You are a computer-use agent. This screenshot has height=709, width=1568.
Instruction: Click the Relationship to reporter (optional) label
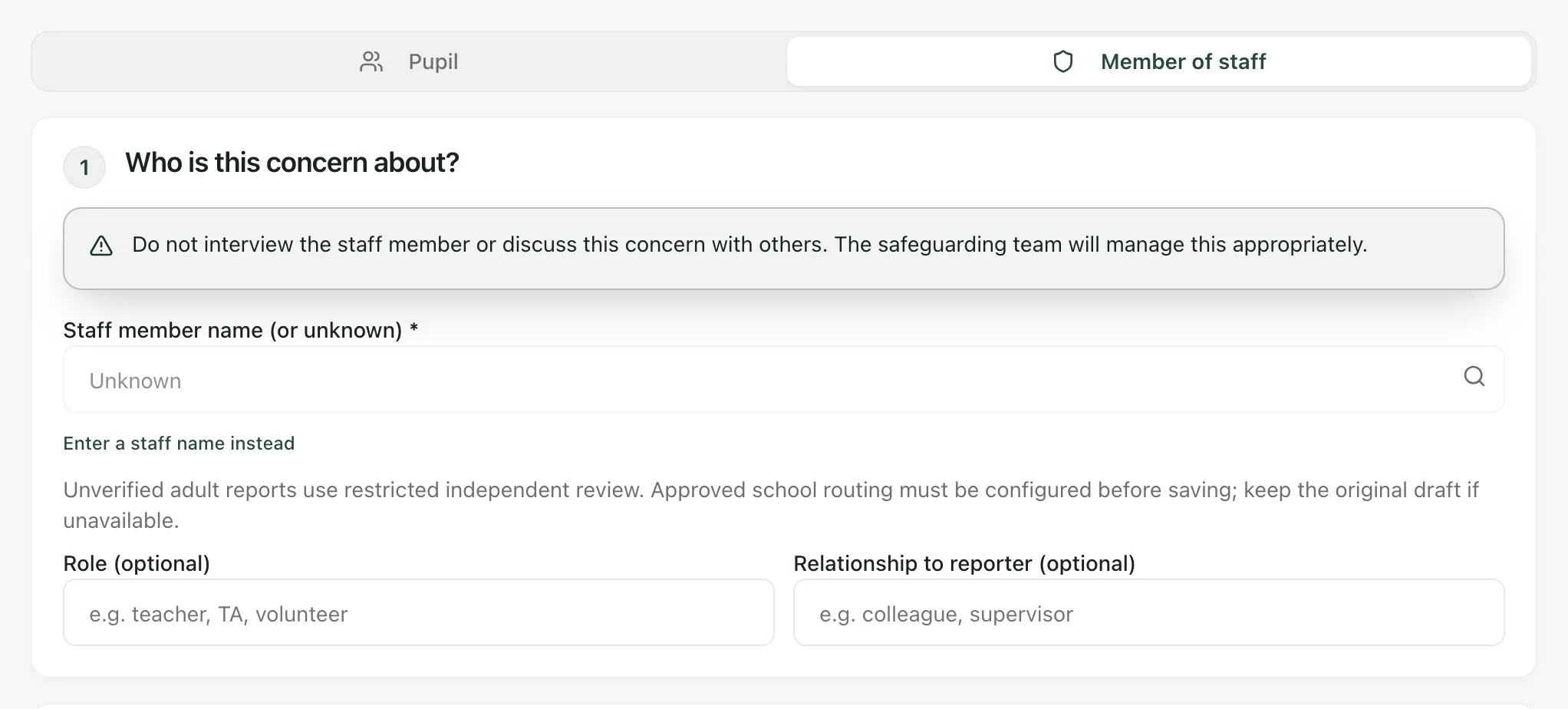click(964, 563)
